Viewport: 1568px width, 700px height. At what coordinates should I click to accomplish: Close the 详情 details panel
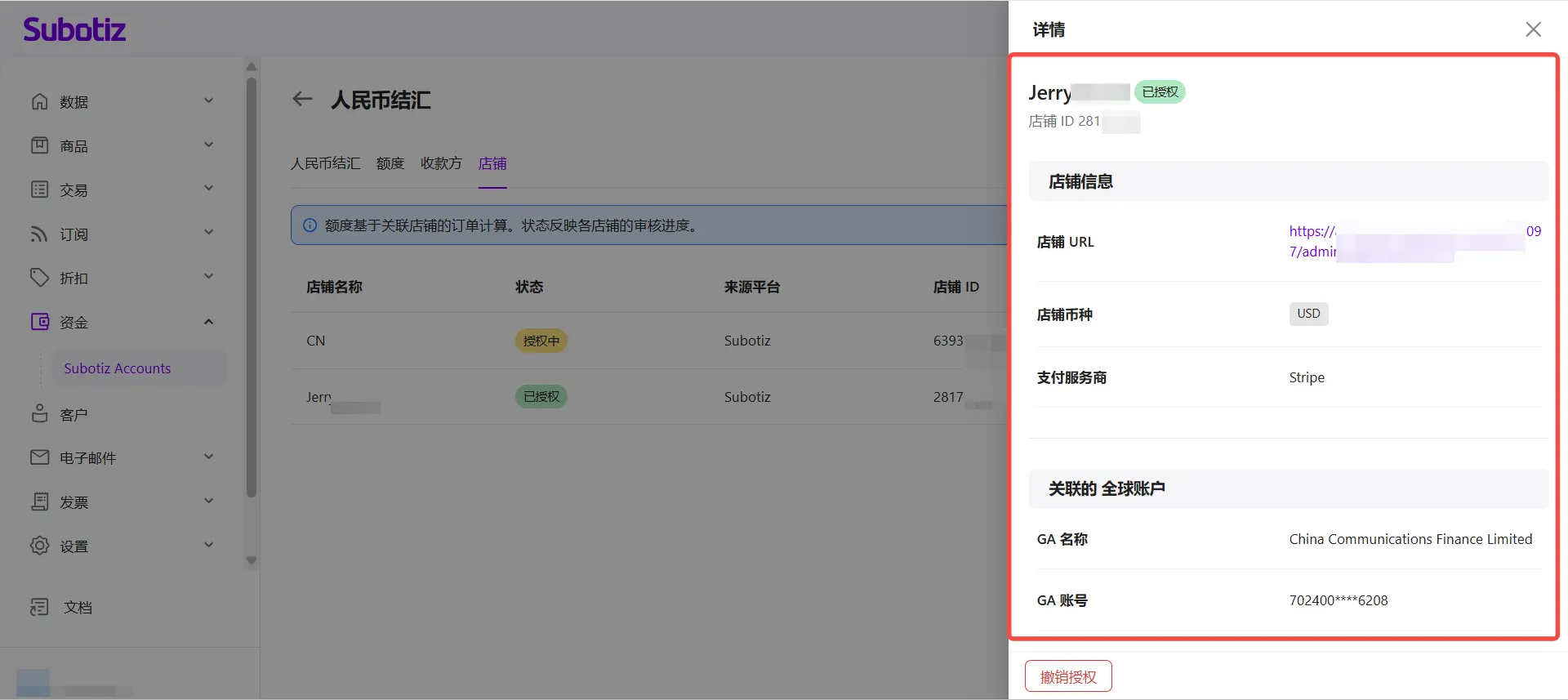tap(1533, 29)
